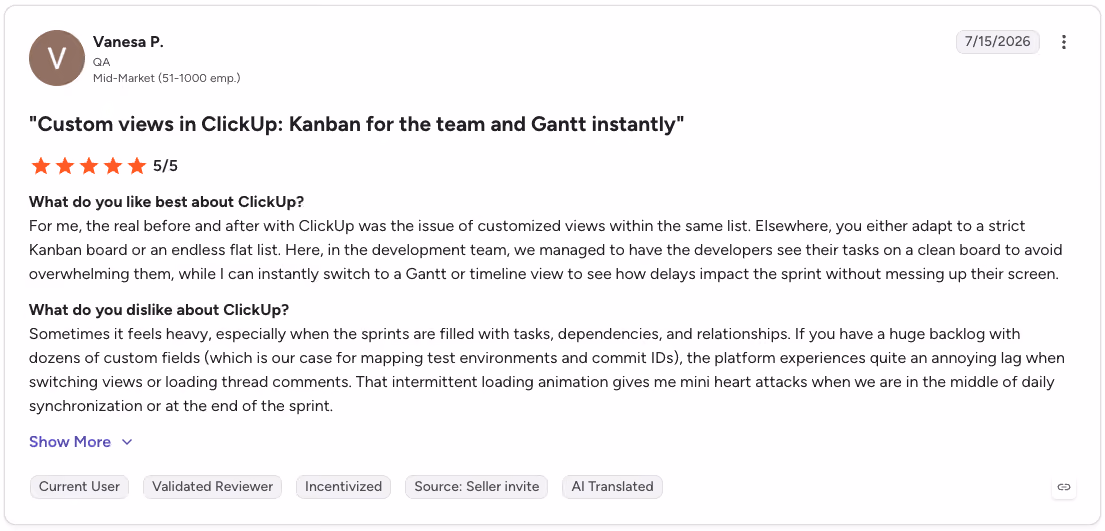Click the fourth orange rating star

pos(113,166)
